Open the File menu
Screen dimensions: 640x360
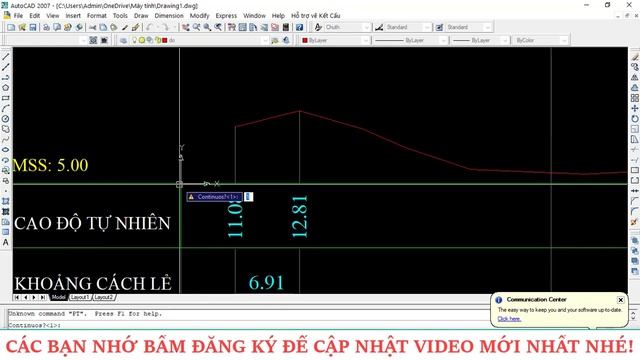18,16
